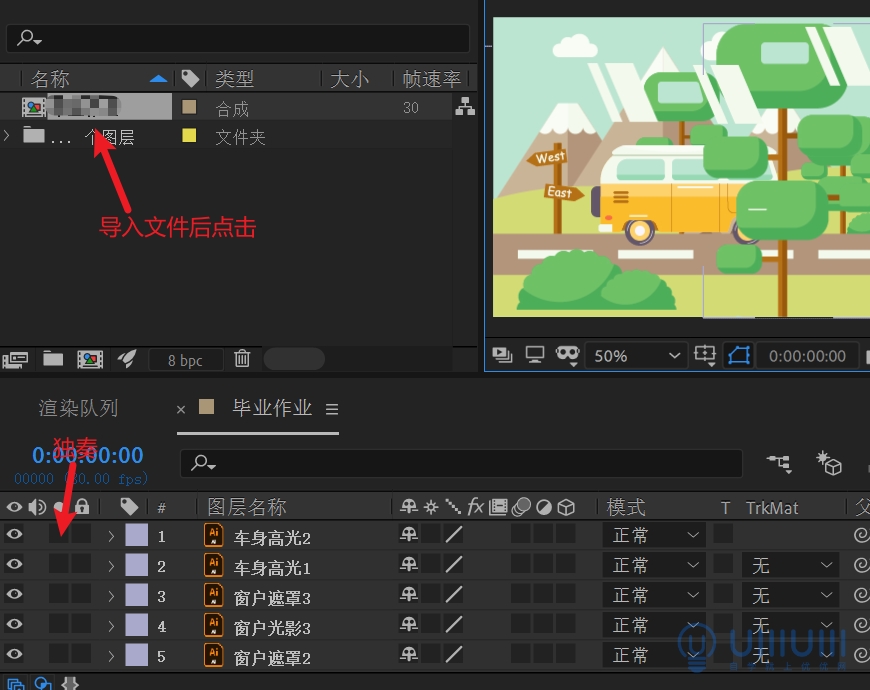
Task: Solo layer 车身高光2
Action: pos(59,534)
